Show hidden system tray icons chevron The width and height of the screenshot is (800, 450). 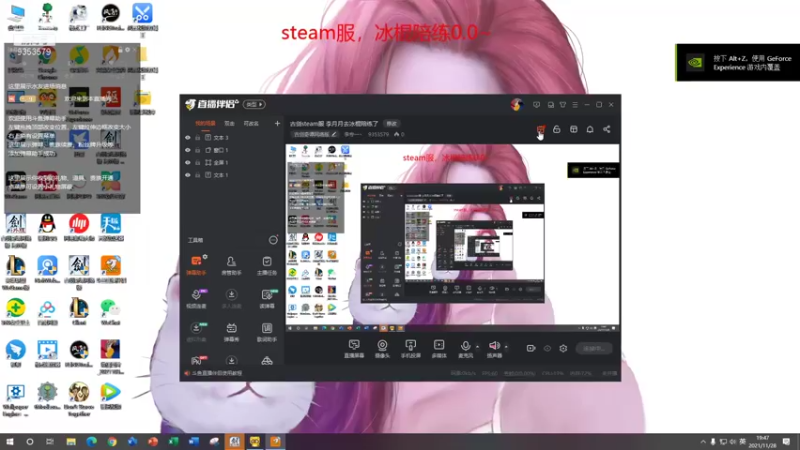click(703, 442)
